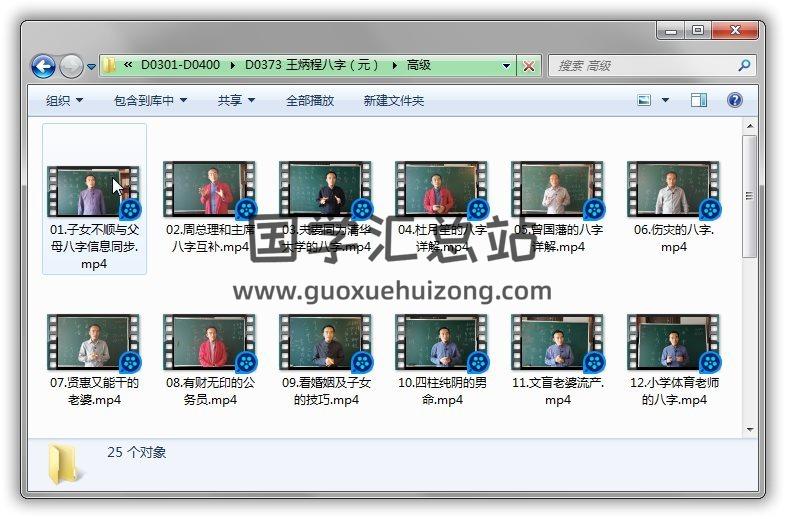This screenshot has height=519, width=786.
Task: Expand subfolder arrow after D0373 folder
Action: pos(395,66)
